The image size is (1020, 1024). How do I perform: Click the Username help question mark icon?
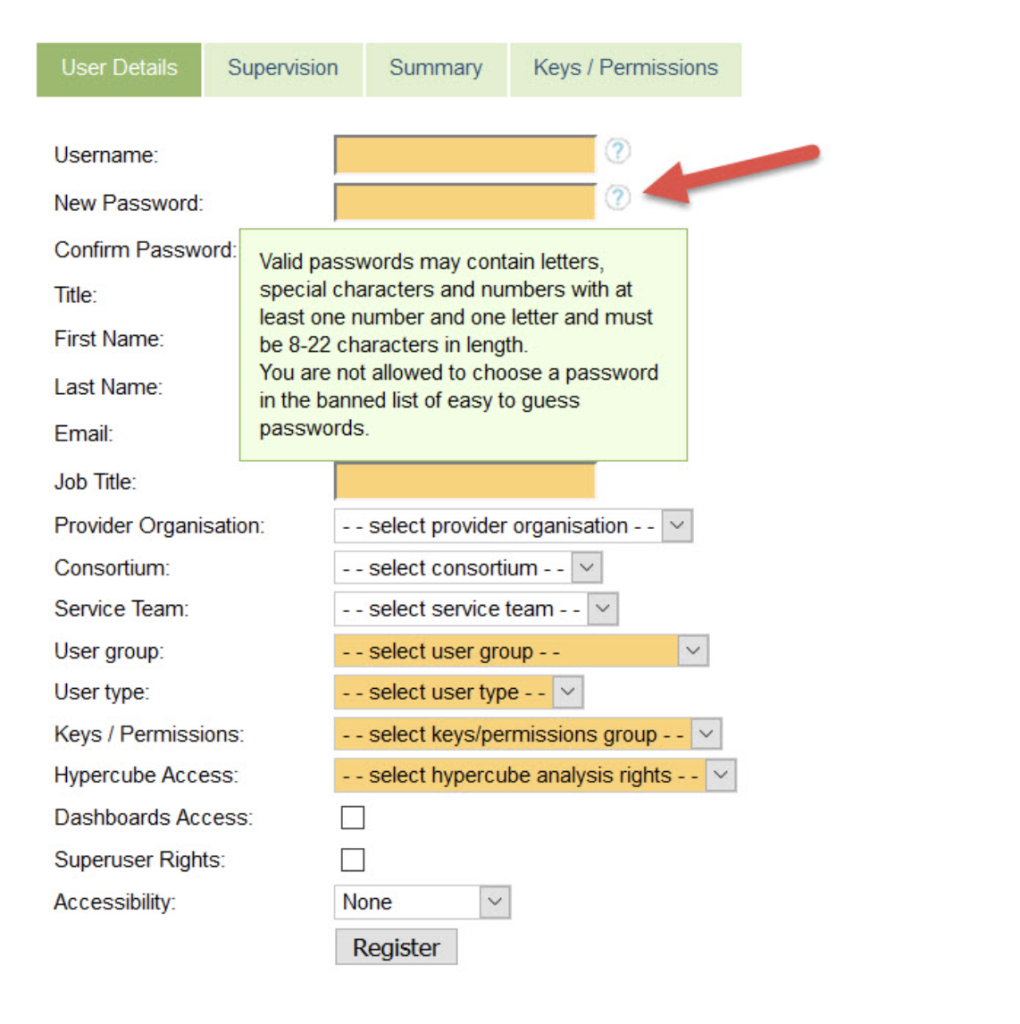[619, 151]
